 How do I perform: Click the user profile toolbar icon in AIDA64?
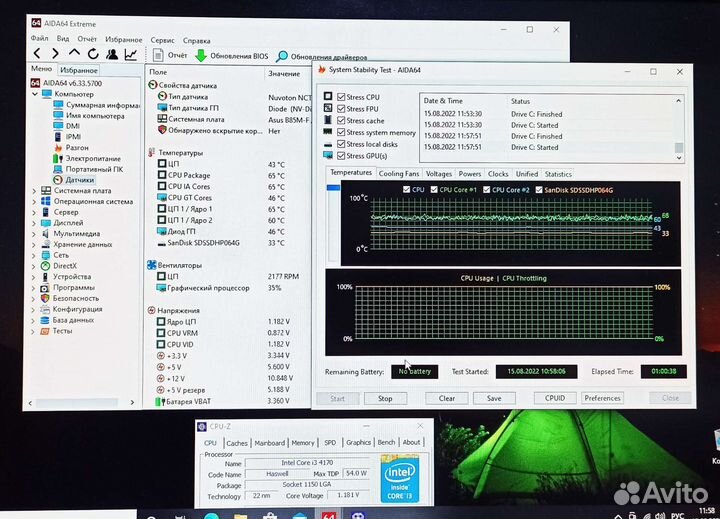pyautogui.click(x=112, y=54)
